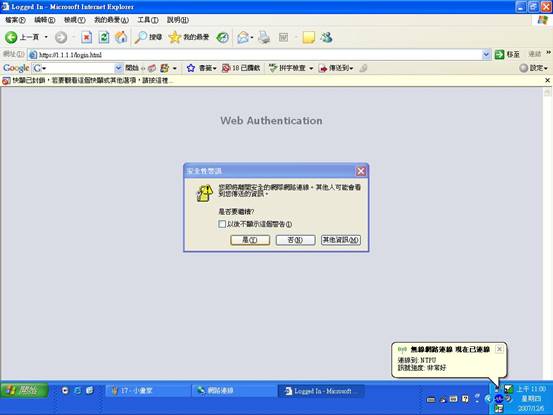Close the wireless network balloon tip

[x=499, y=349]
